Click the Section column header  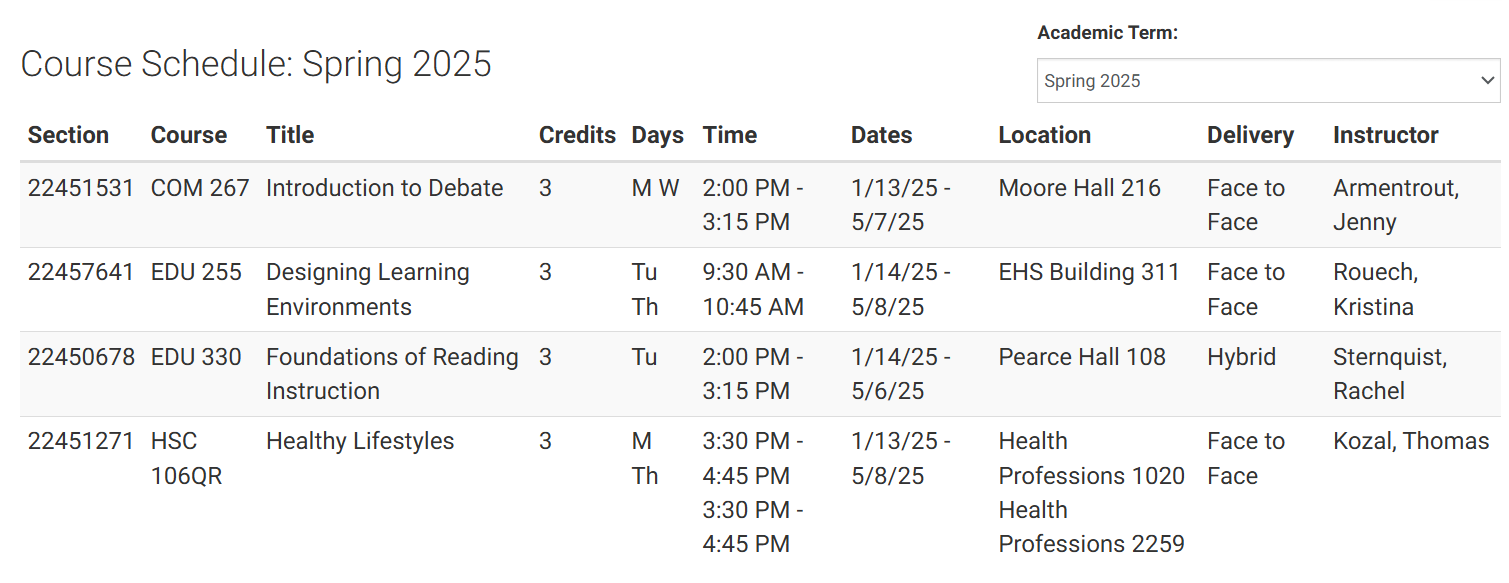click(x=68, y=135)
